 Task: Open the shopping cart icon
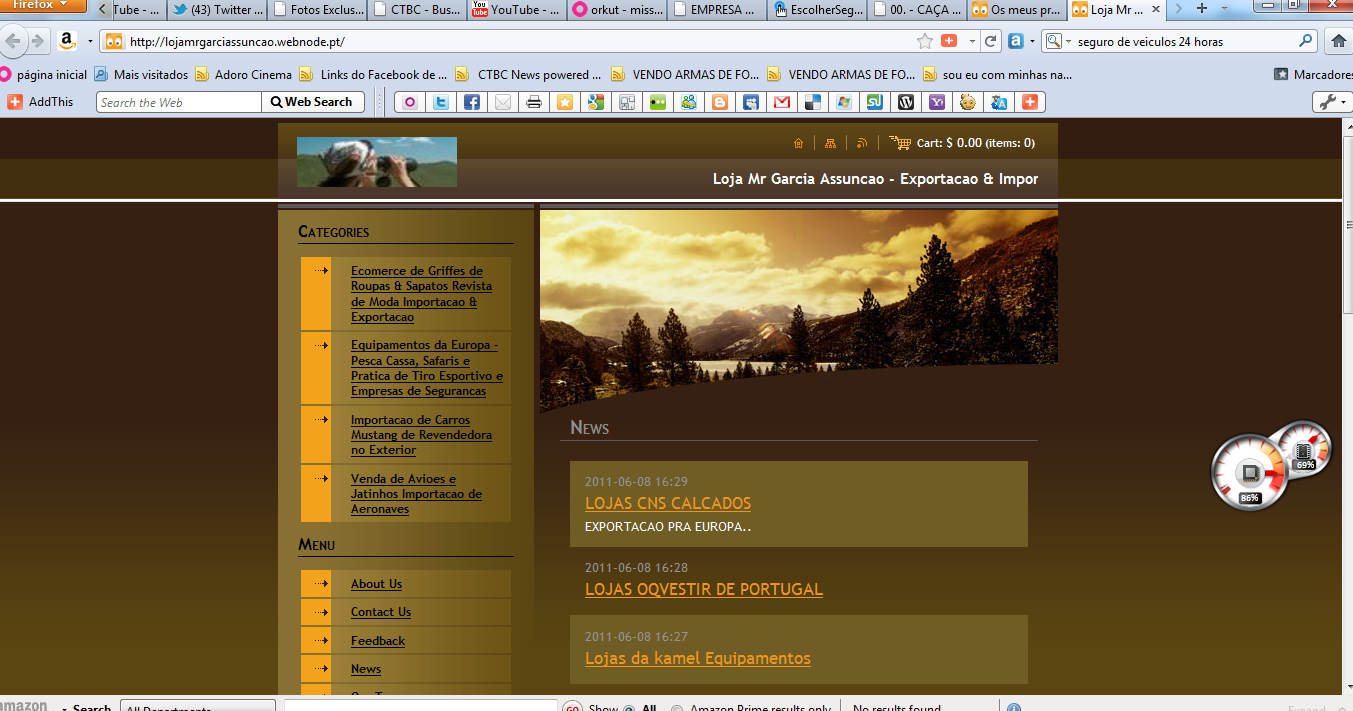[x=900, y=143]
